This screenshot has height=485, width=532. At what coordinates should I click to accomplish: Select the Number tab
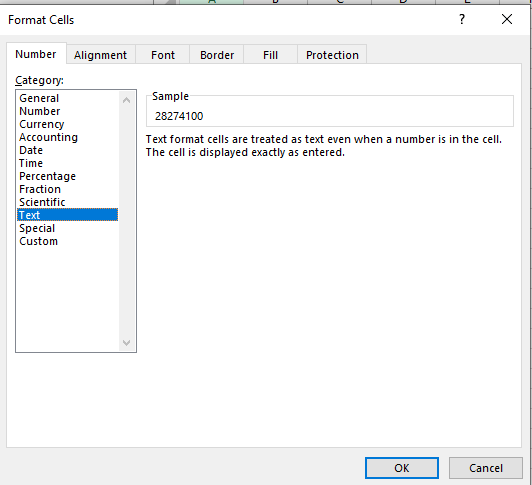[36, 54]
